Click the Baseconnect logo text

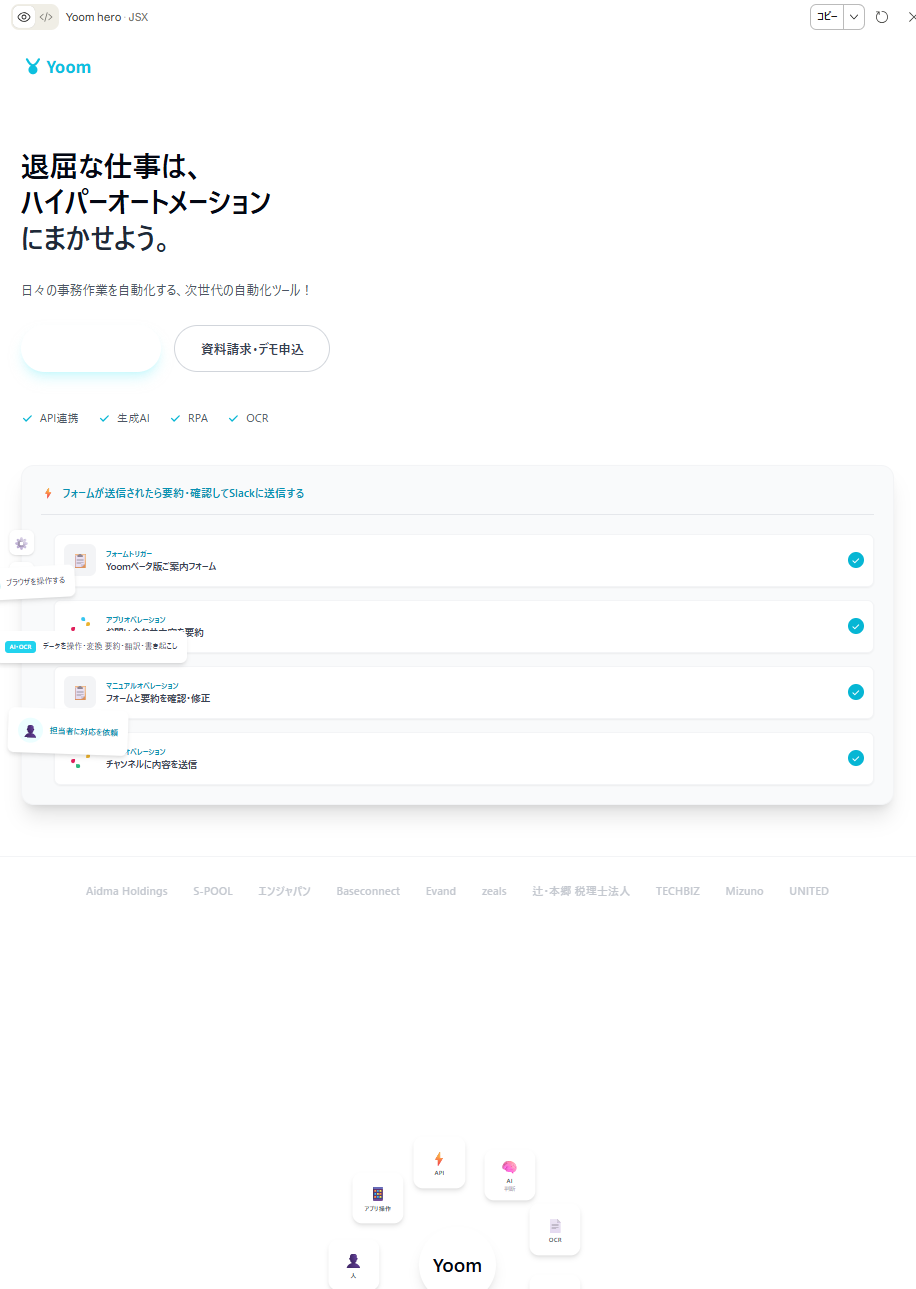pos(368,891)
